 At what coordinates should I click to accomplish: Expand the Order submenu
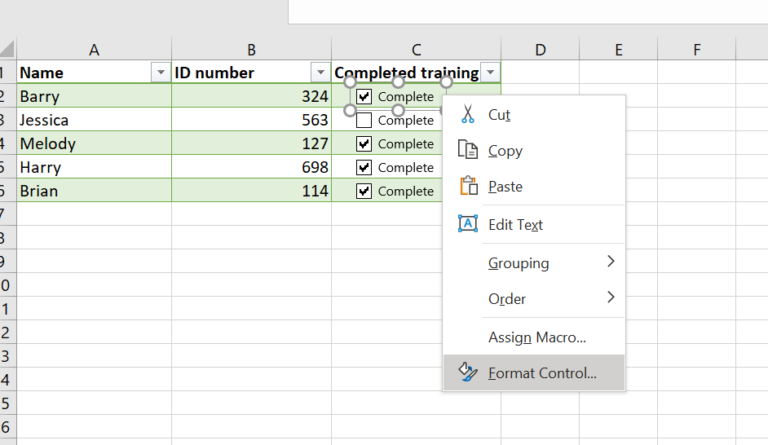(550, 298)
